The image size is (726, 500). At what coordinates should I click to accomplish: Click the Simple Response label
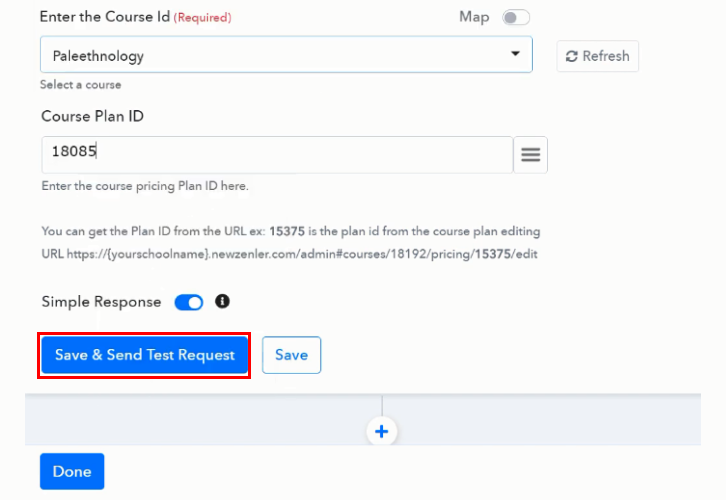point(101,302)
